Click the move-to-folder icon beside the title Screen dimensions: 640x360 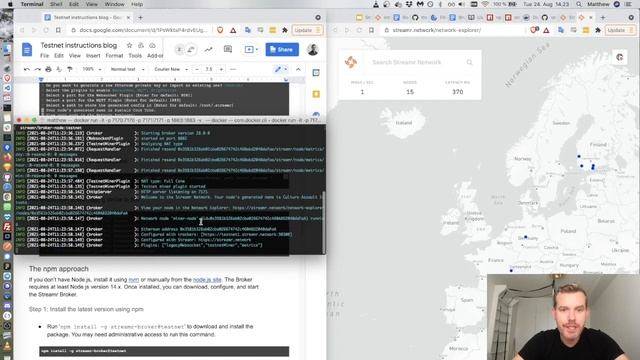tap(141, 45)
